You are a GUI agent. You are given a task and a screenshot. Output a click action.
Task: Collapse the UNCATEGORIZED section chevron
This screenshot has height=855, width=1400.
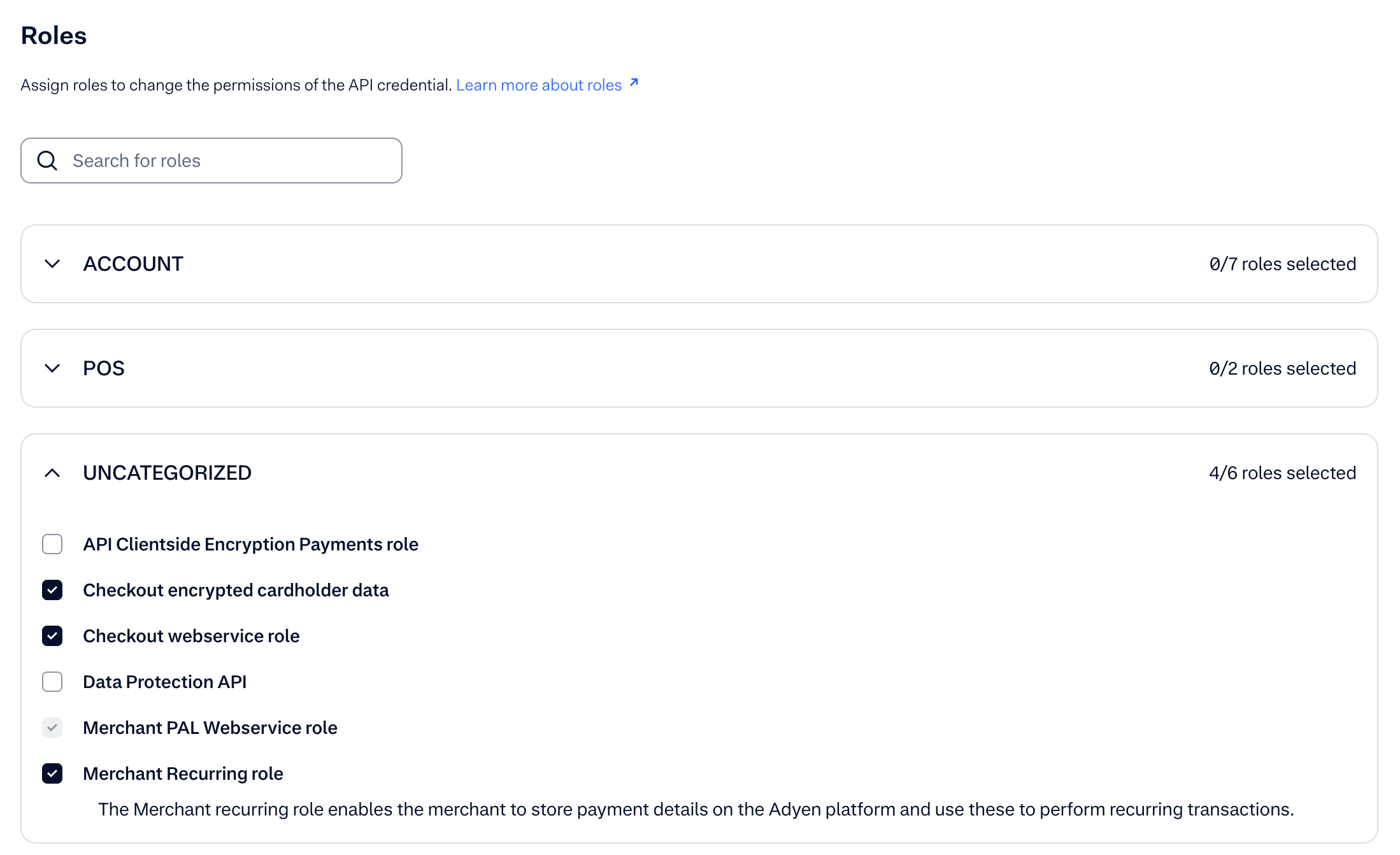point(52,473)
